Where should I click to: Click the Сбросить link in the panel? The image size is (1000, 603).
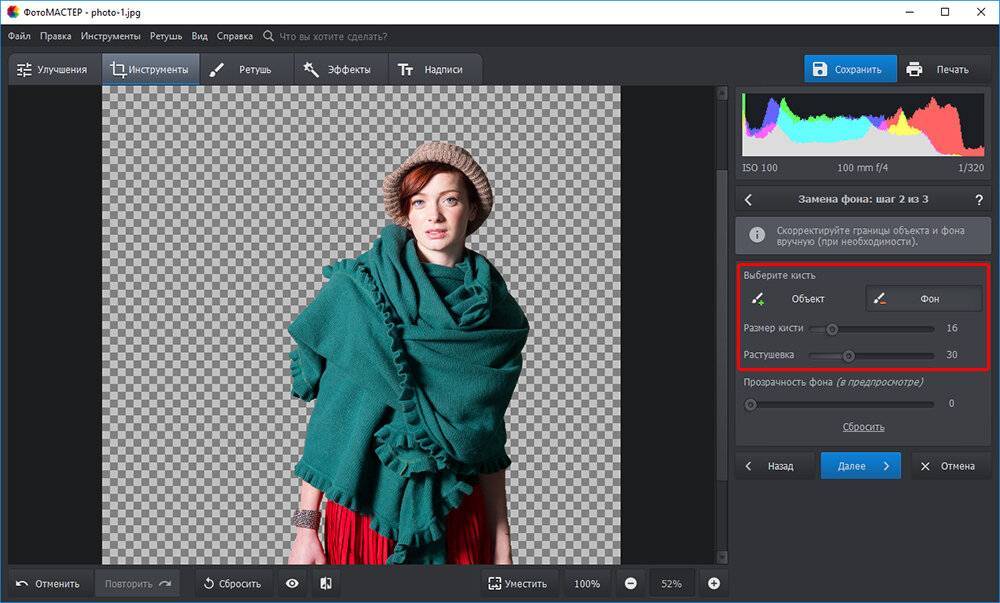tap(863, 427)
